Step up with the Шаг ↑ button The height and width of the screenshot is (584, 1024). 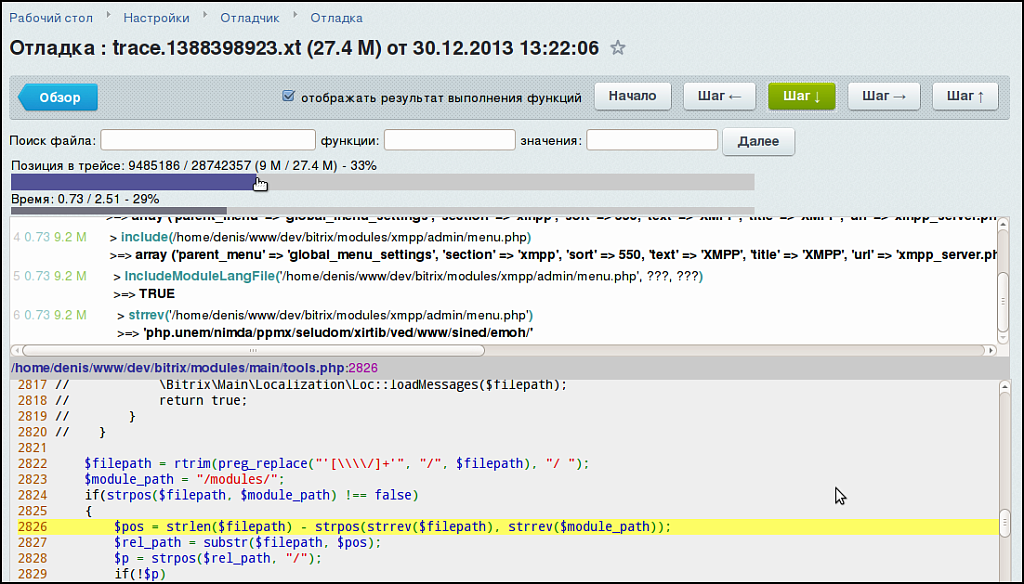[965, 96]
